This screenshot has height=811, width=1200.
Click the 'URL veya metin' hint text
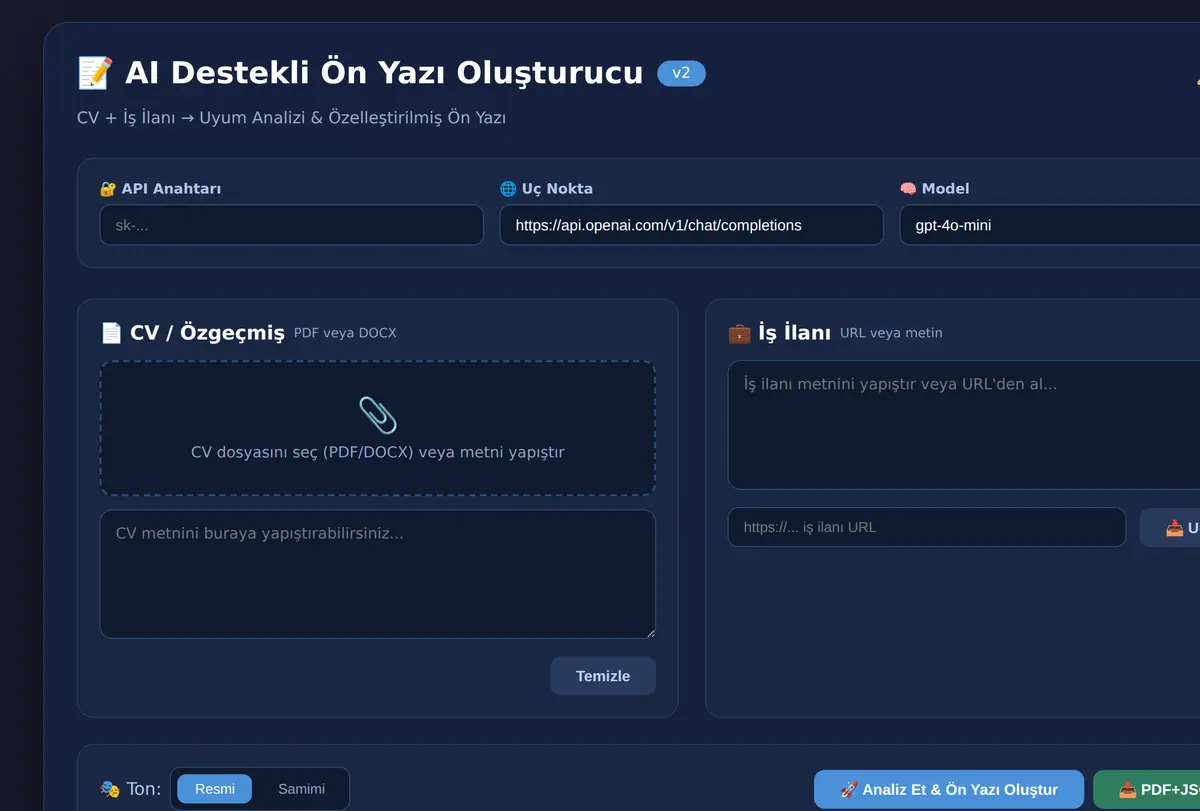[891, 333]
